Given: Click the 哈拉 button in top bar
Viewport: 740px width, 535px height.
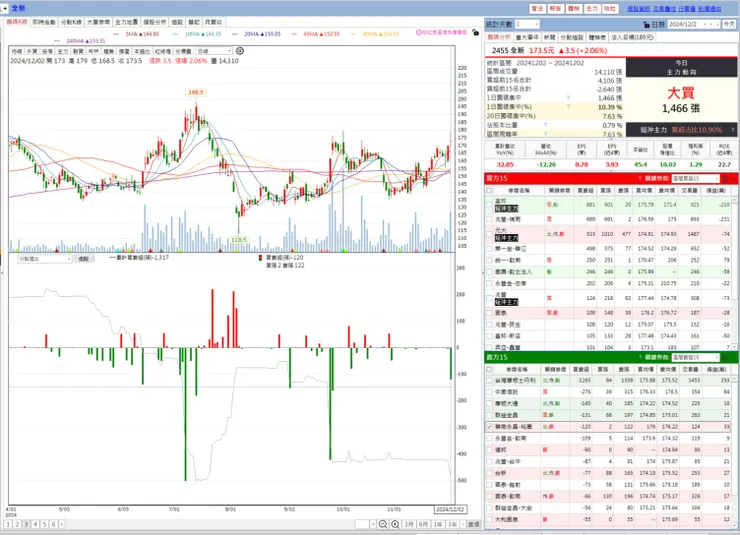Looking at the screenshot, I should click(610, 8).
